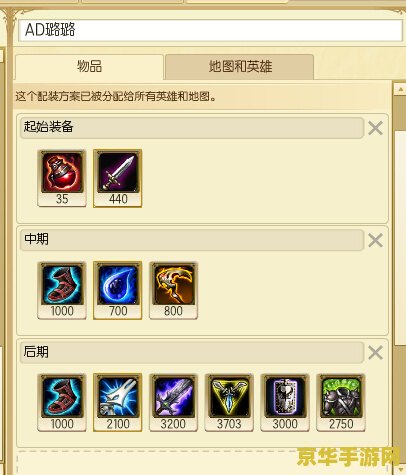Image resolution: width=406 pixels, height=475 pixels.
Task: Click the item set name field AD璐璐
Action: pos(211,30)
